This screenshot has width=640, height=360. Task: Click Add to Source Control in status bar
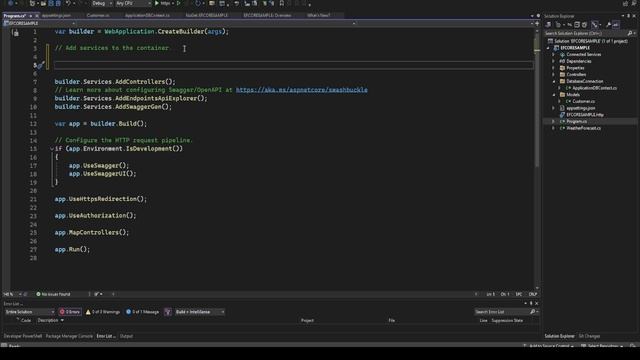(x=549, y=346)
